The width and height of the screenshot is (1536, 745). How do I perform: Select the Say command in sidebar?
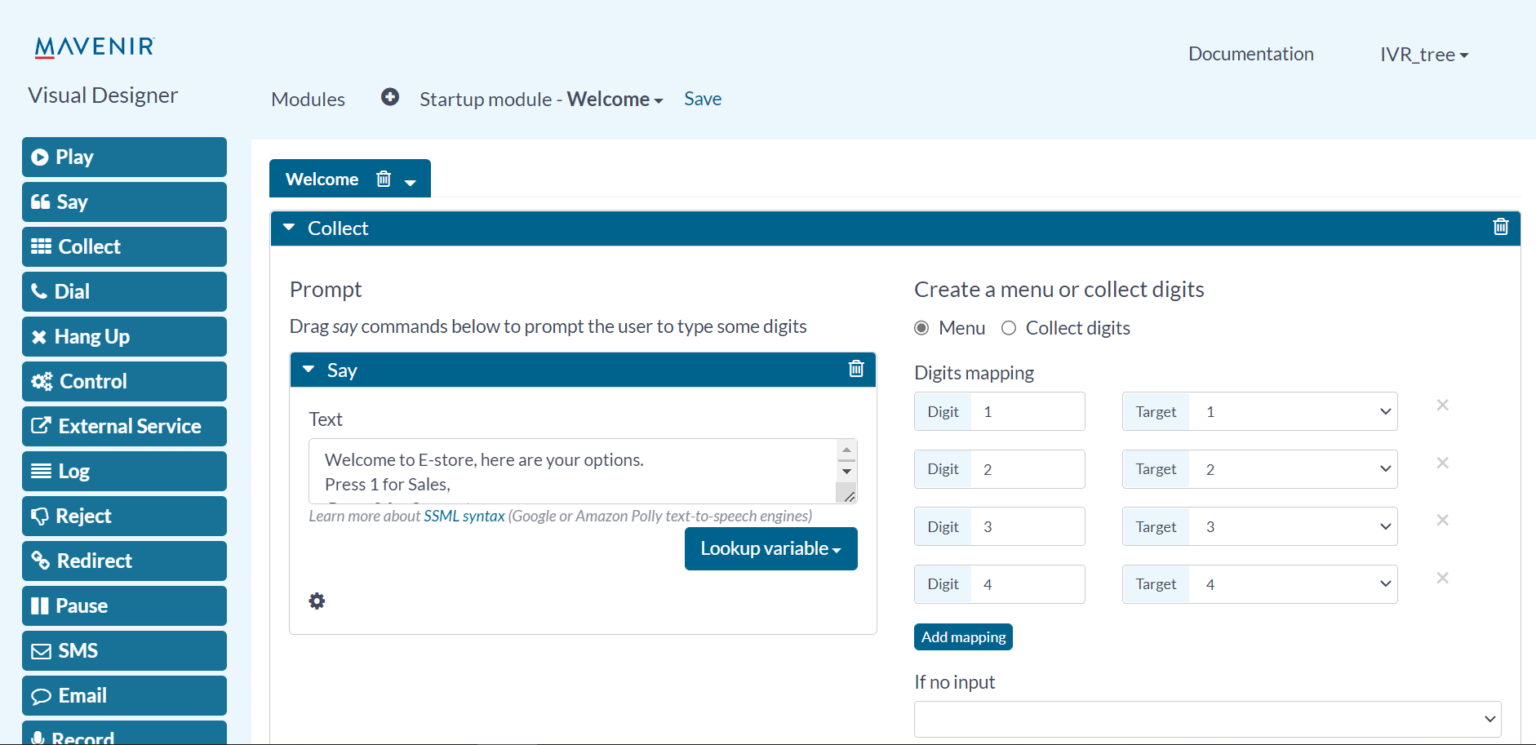tap(124, 202)
